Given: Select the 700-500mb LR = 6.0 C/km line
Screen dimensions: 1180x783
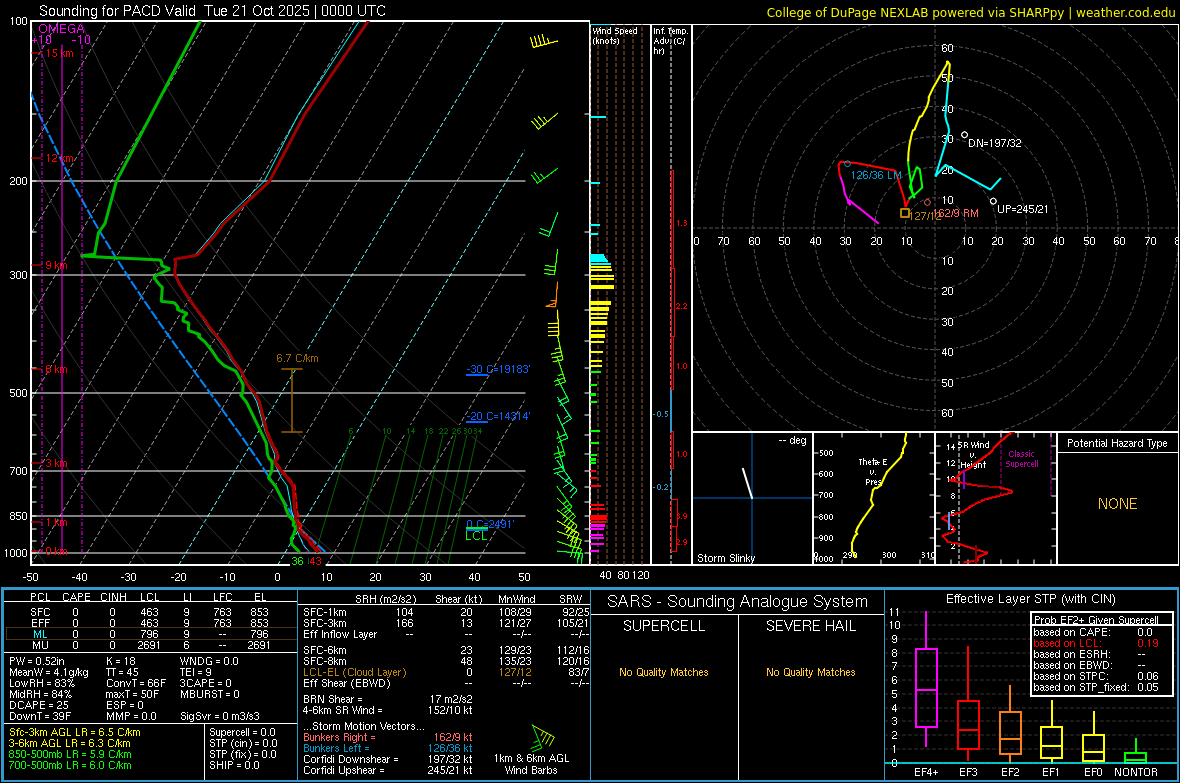Looking at the screenshot, I should click(70, 765).
